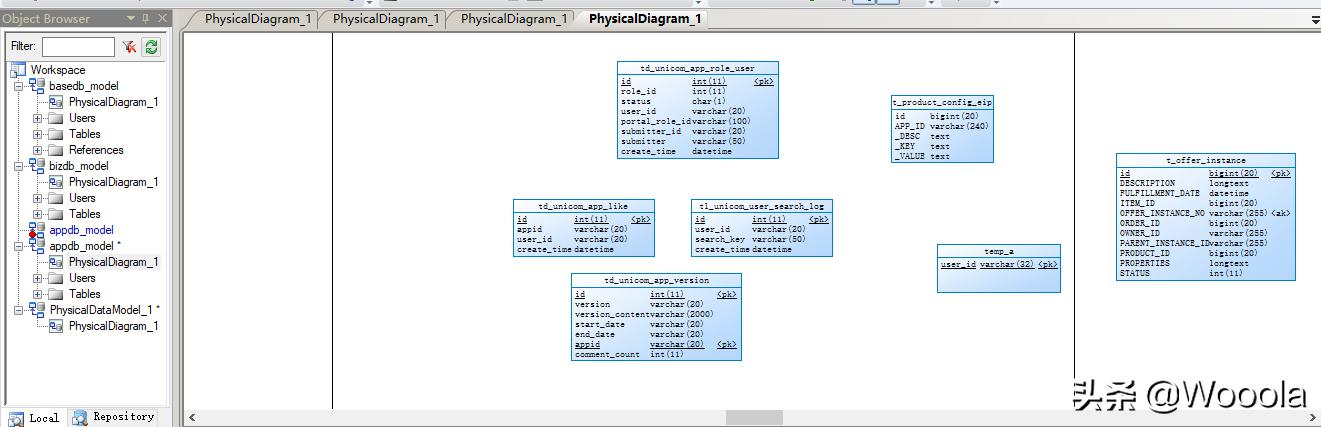Open the Object Browser panel options arrow

[132, 18]
